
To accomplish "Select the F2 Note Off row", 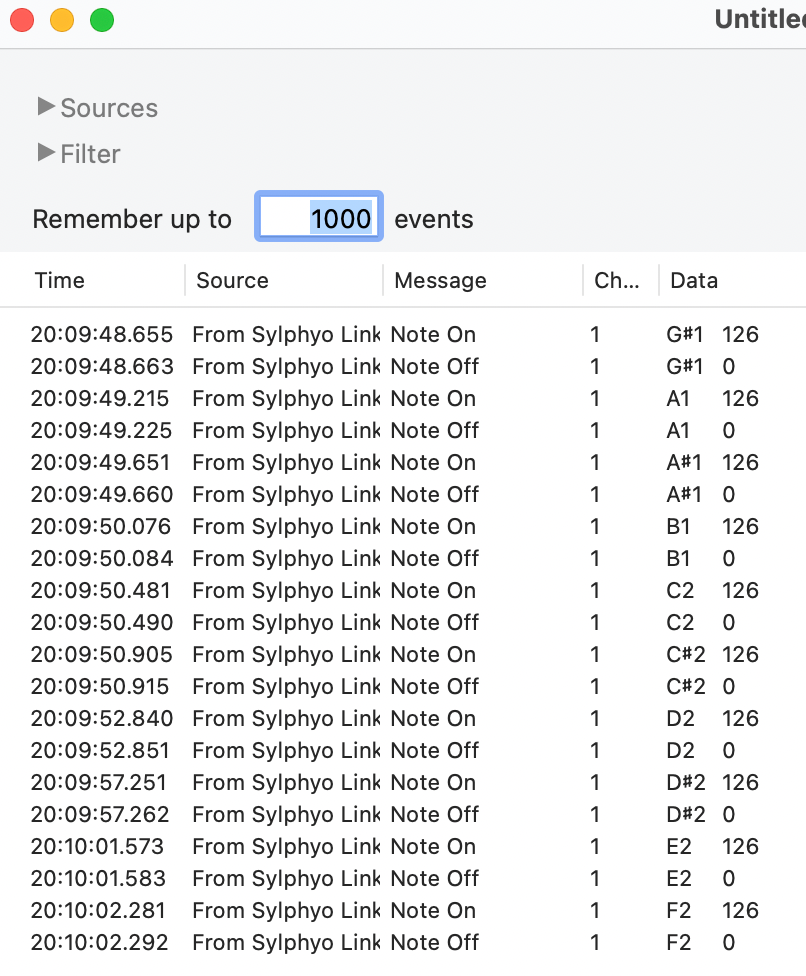I will coord(400,942).
